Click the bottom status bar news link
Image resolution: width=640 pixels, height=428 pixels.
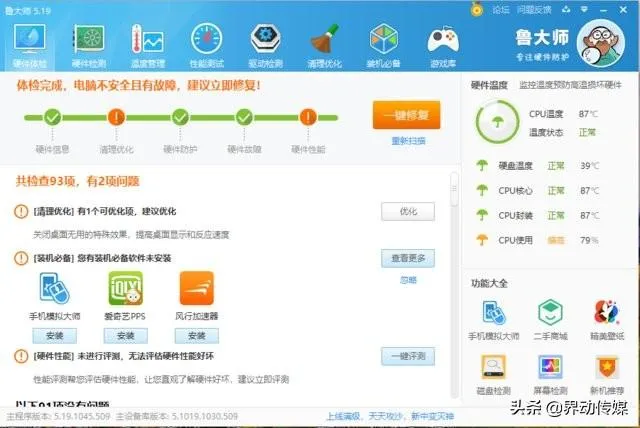tap(390, 416)
